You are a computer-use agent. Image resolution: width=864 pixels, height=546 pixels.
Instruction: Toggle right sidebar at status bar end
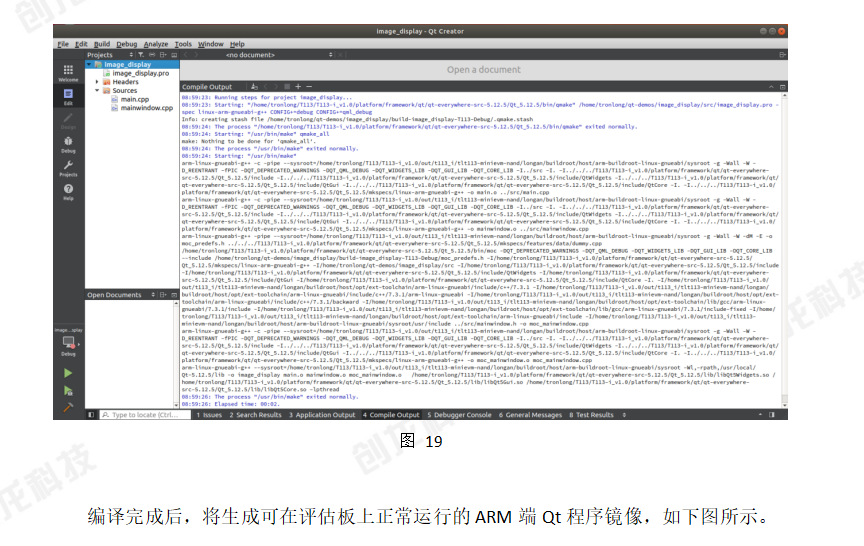coord(772,415)
